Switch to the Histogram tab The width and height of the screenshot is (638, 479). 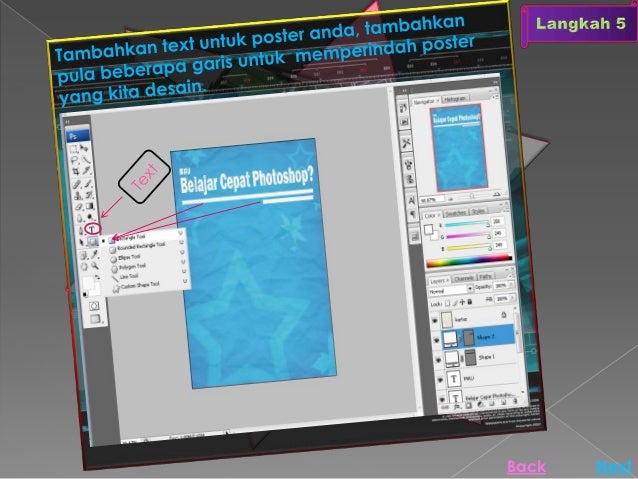coord(455,99)
